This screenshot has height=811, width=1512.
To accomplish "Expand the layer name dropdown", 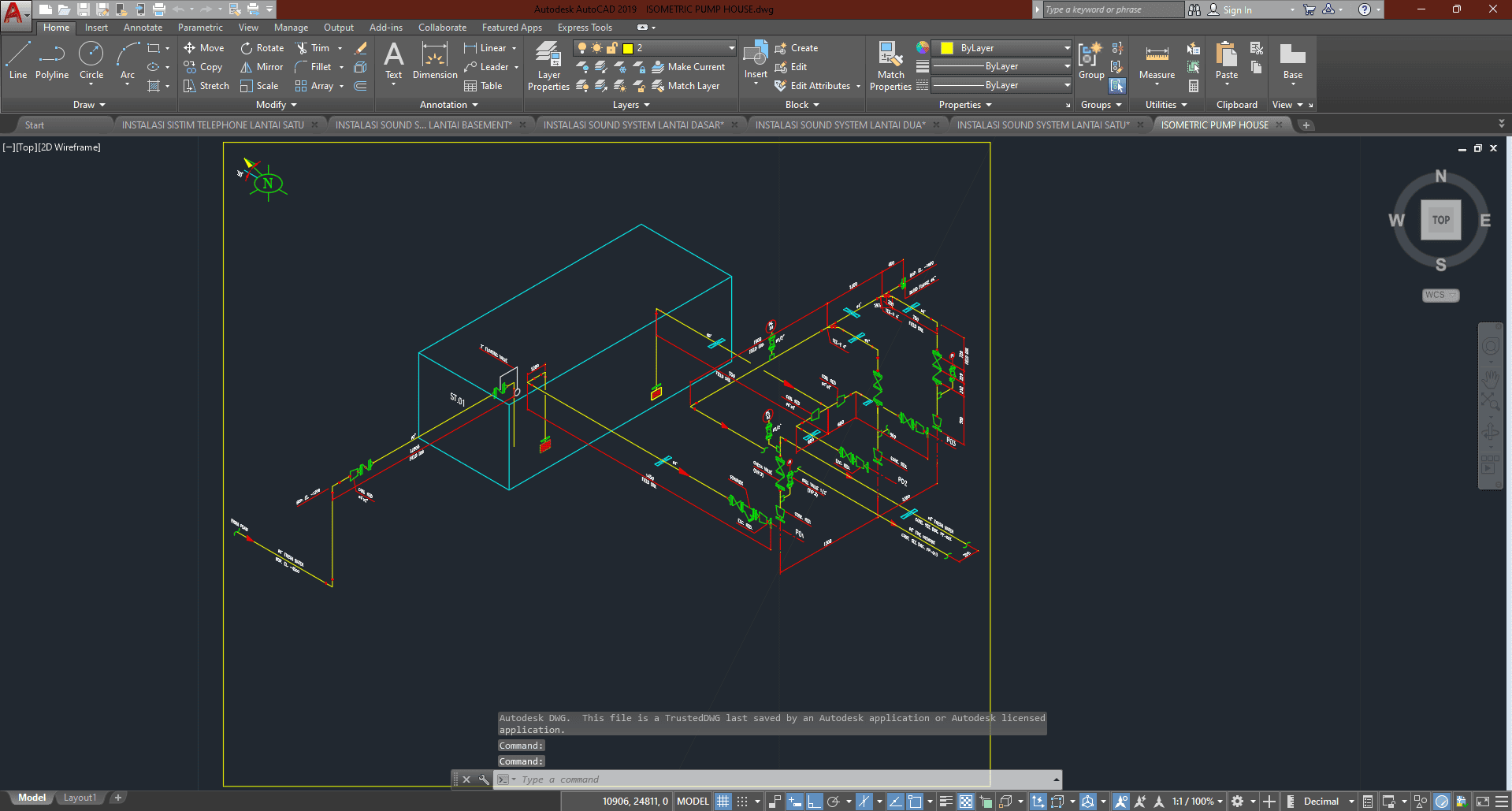I will pyautogui.click(x=730, y=48).
